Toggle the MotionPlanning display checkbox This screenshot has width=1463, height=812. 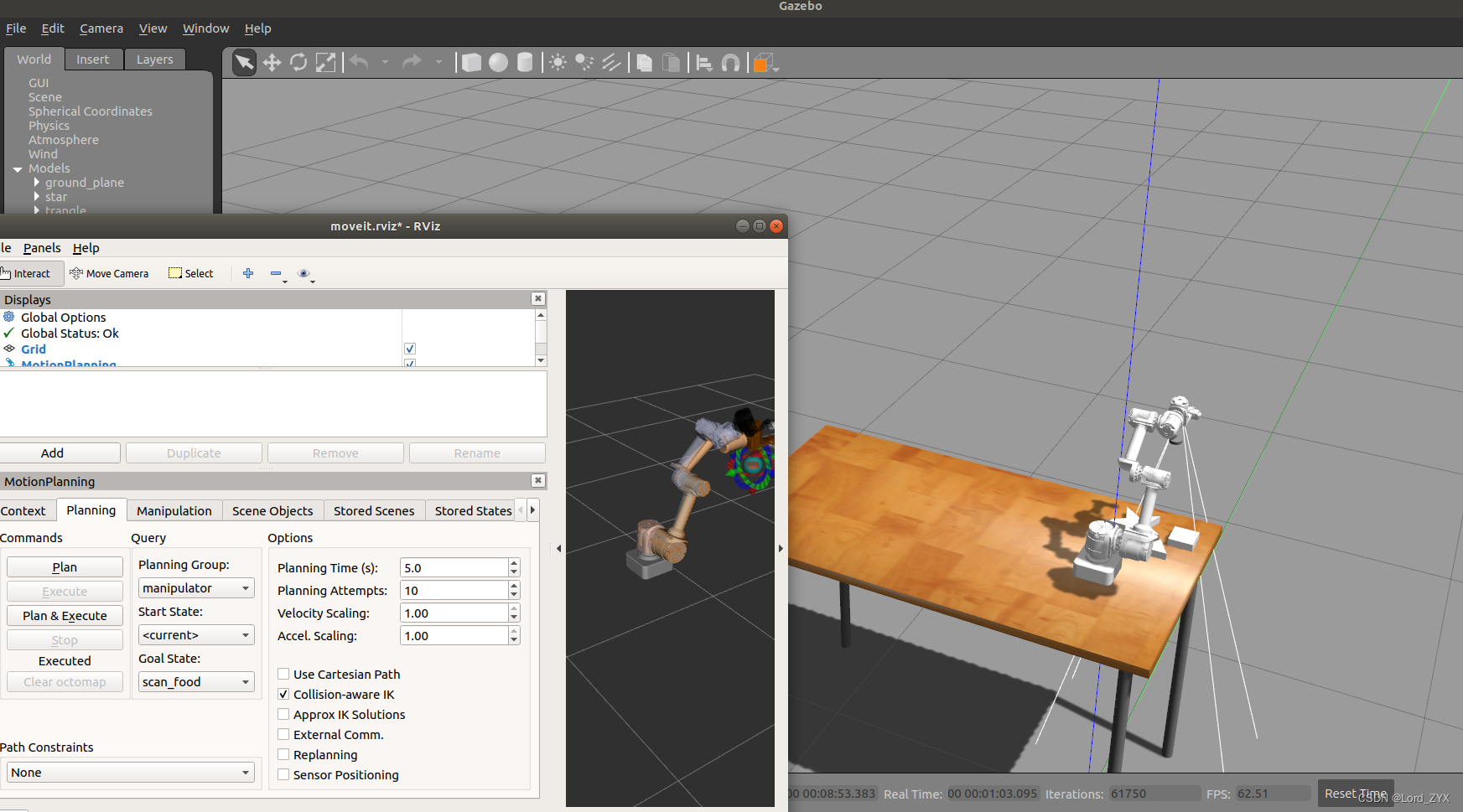coord(410,363)
